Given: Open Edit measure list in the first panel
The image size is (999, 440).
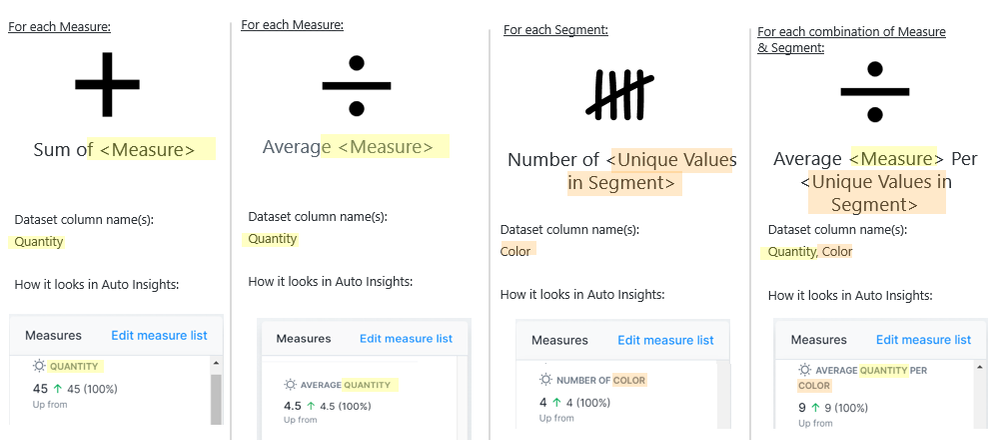Looking at the screenshot, I should pos(159,336).
